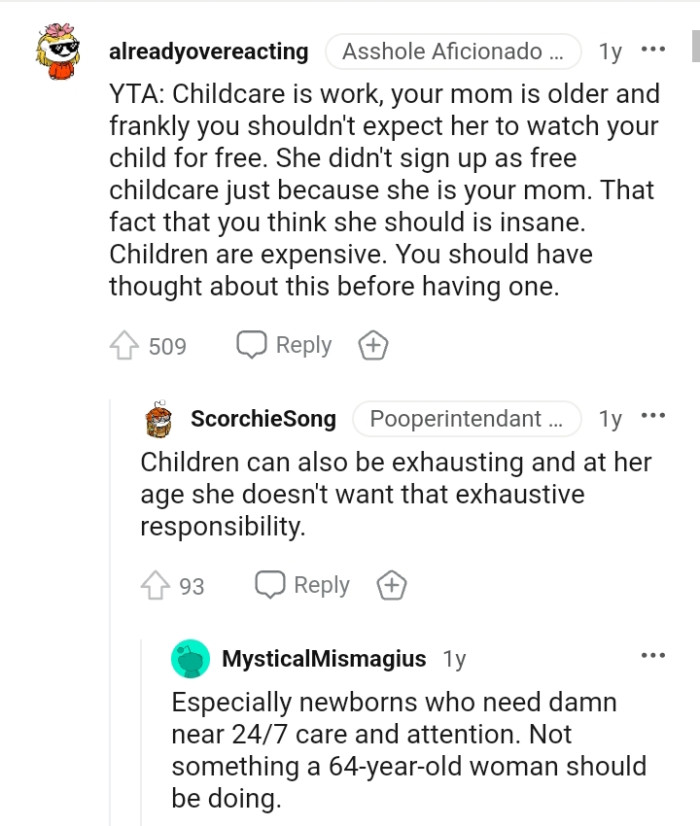Open the Asshole Aficionado flair tag
700x826 pixels.
[453, 51]
